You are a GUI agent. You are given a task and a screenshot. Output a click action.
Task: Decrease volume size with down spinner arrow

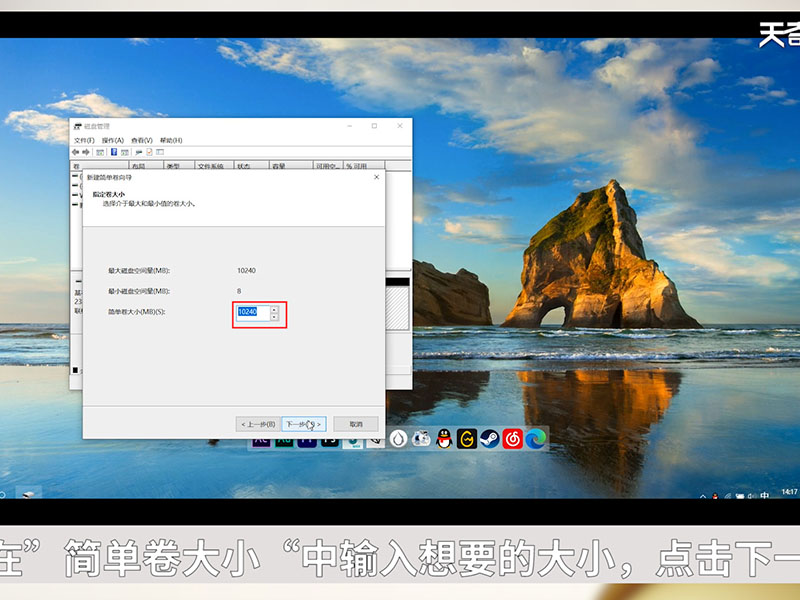coord(274,317)
